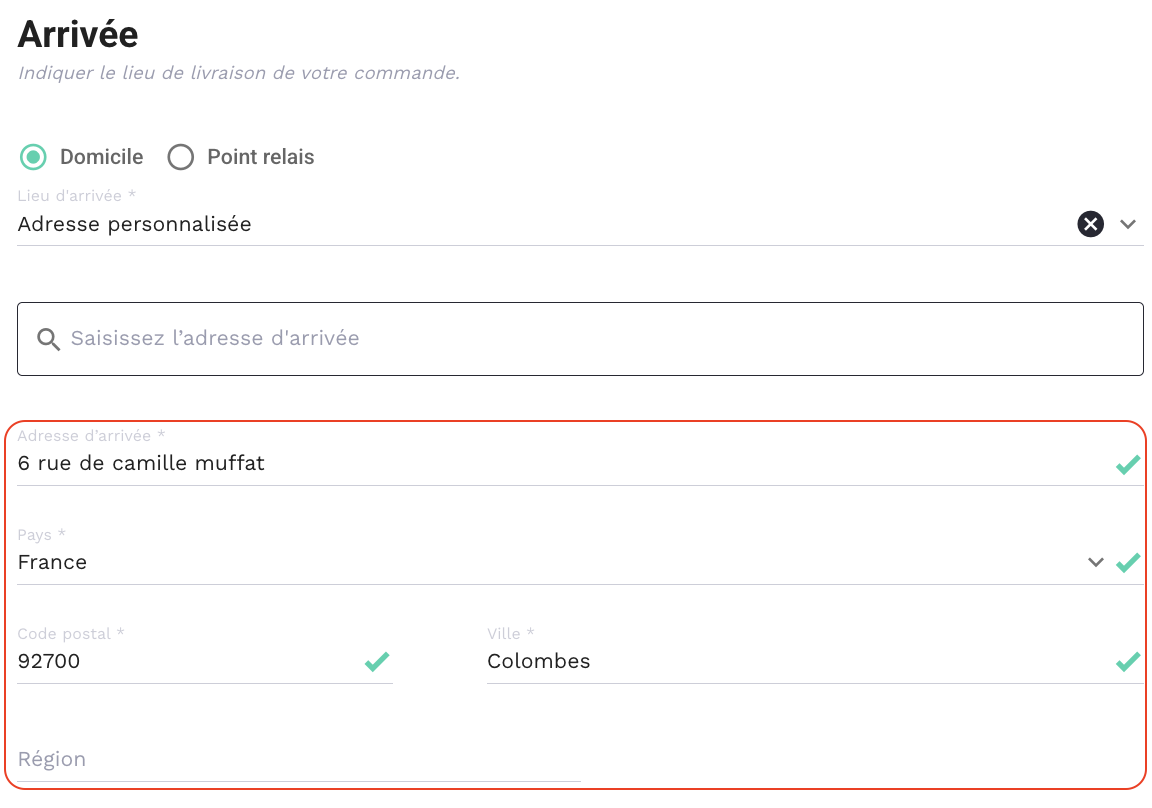
Task: Open the Adresse personnalisée dropdown
Action: click(x=500, y=224)
